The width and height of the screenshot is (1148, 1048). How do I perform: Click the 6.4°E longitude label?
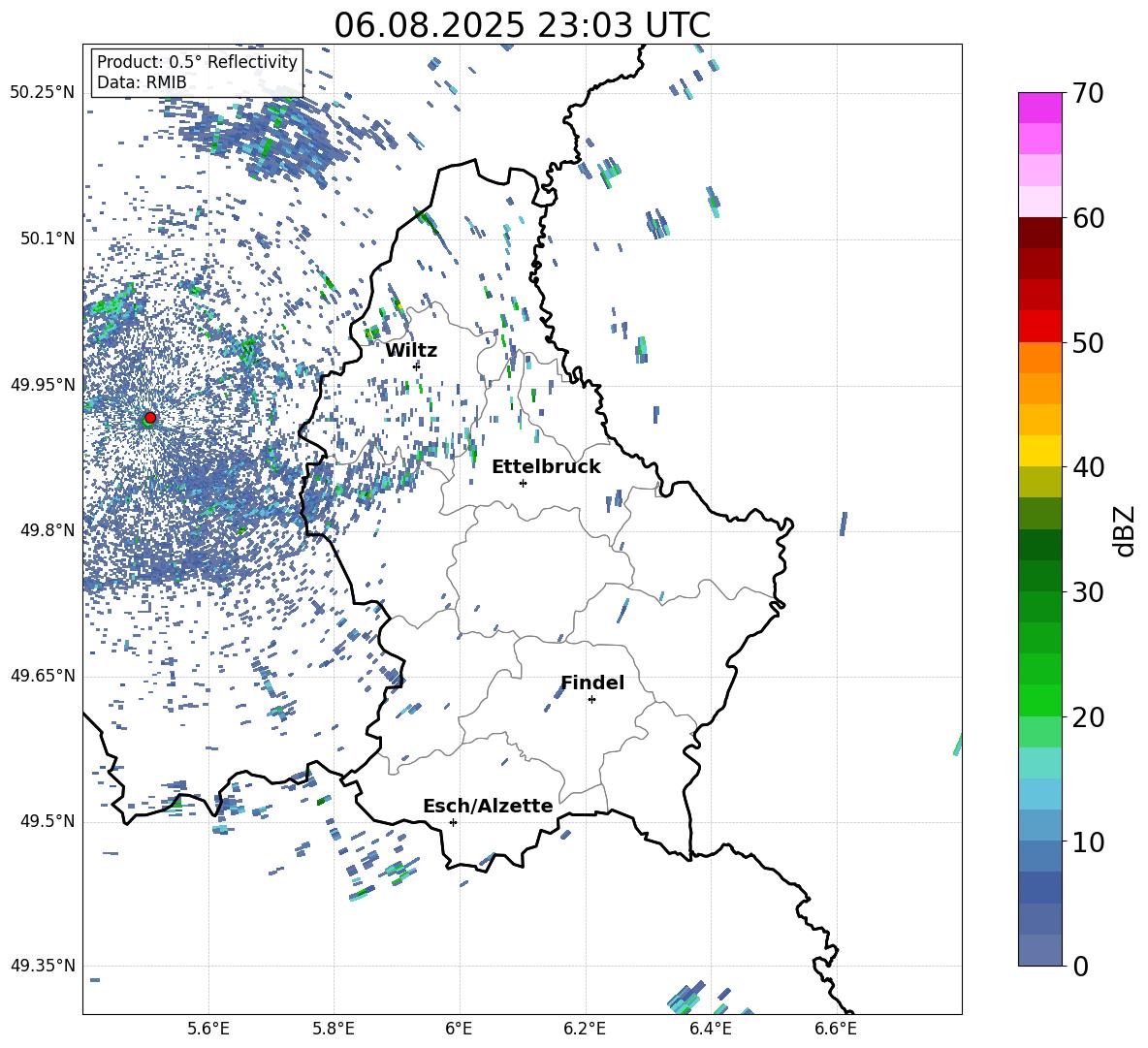tap(710, 1029)
